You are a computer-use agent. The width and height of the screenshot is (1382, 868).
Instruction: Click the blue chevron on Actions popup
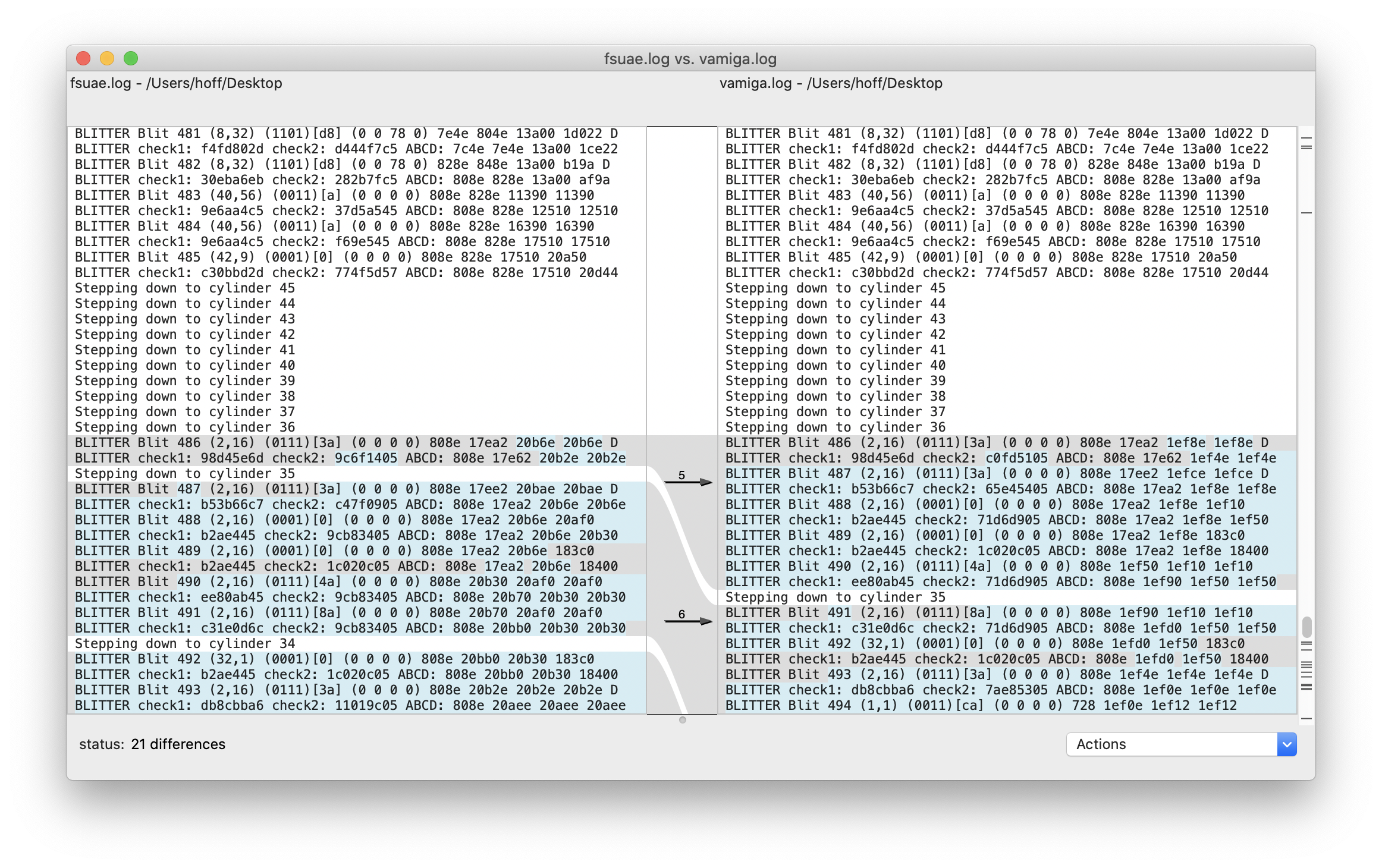pos(1287,744)
